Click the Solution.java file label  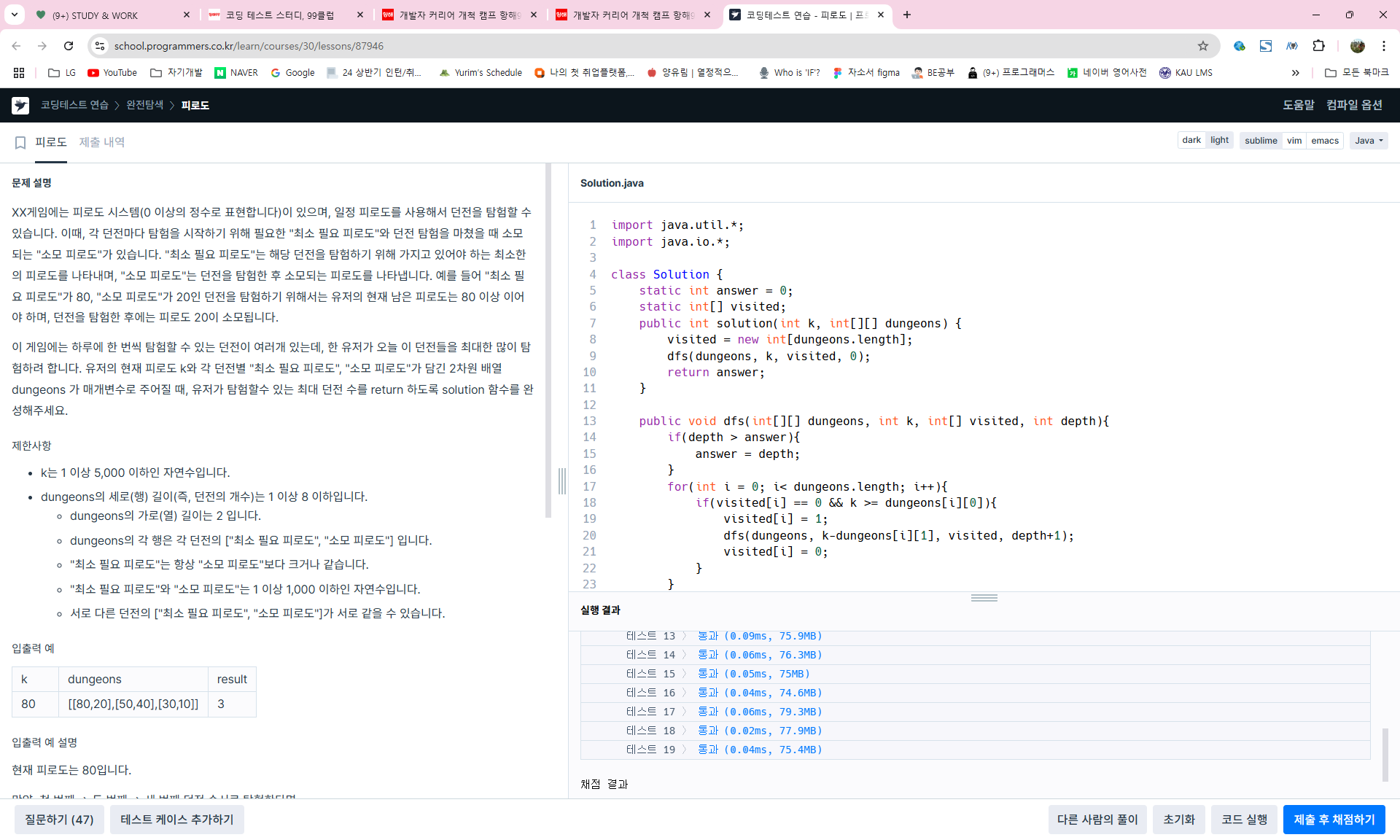coord(612,183)
